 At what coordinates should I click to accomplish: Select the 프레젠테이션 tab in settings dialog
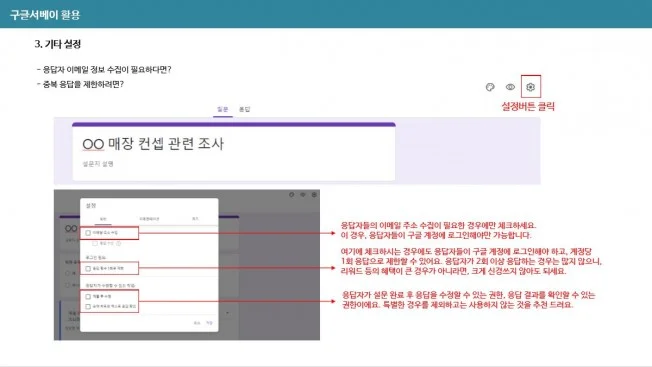pyautogui.click(x=149, y=219)
